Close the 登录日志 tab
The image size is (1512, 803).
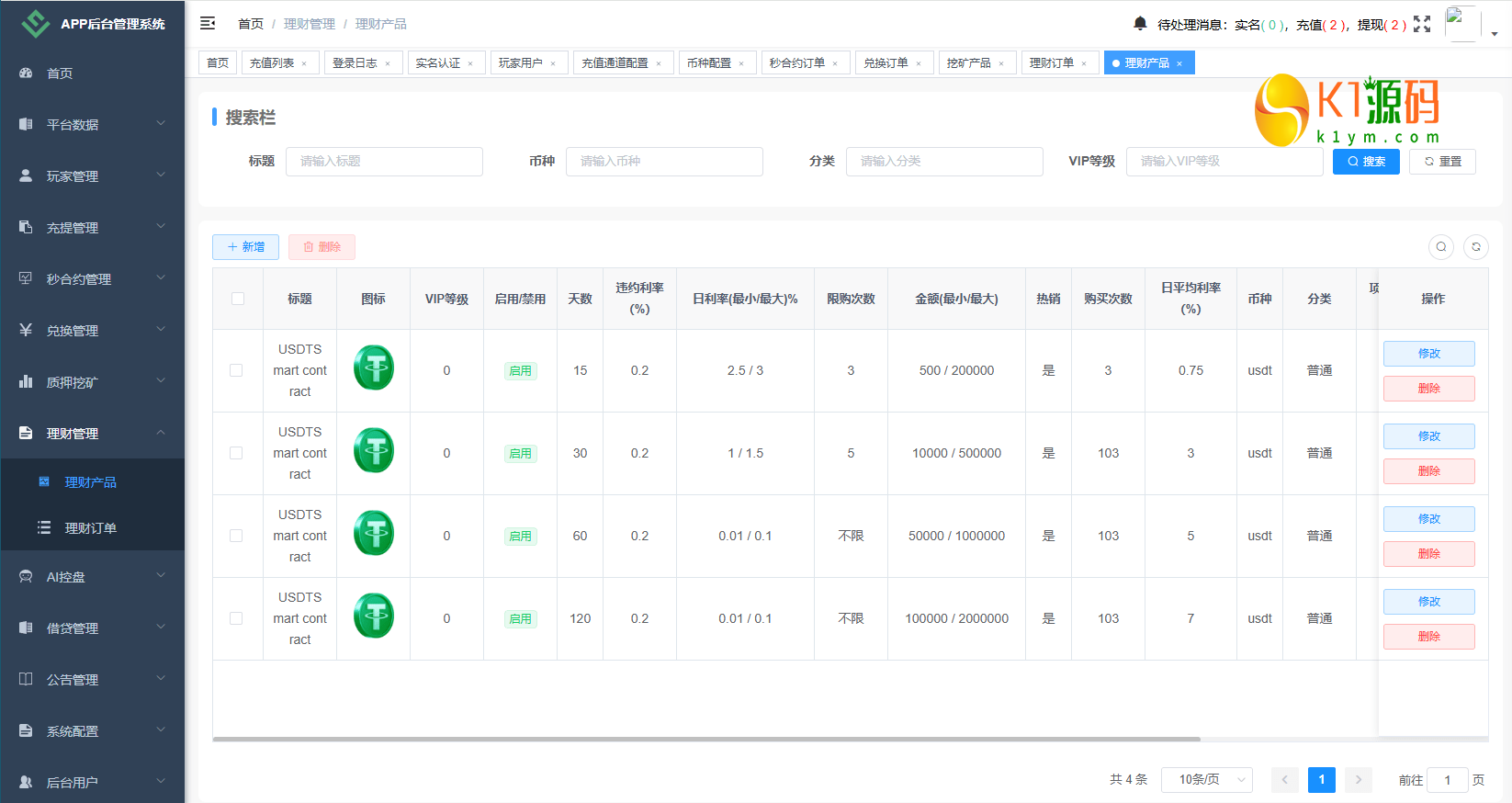388,63
